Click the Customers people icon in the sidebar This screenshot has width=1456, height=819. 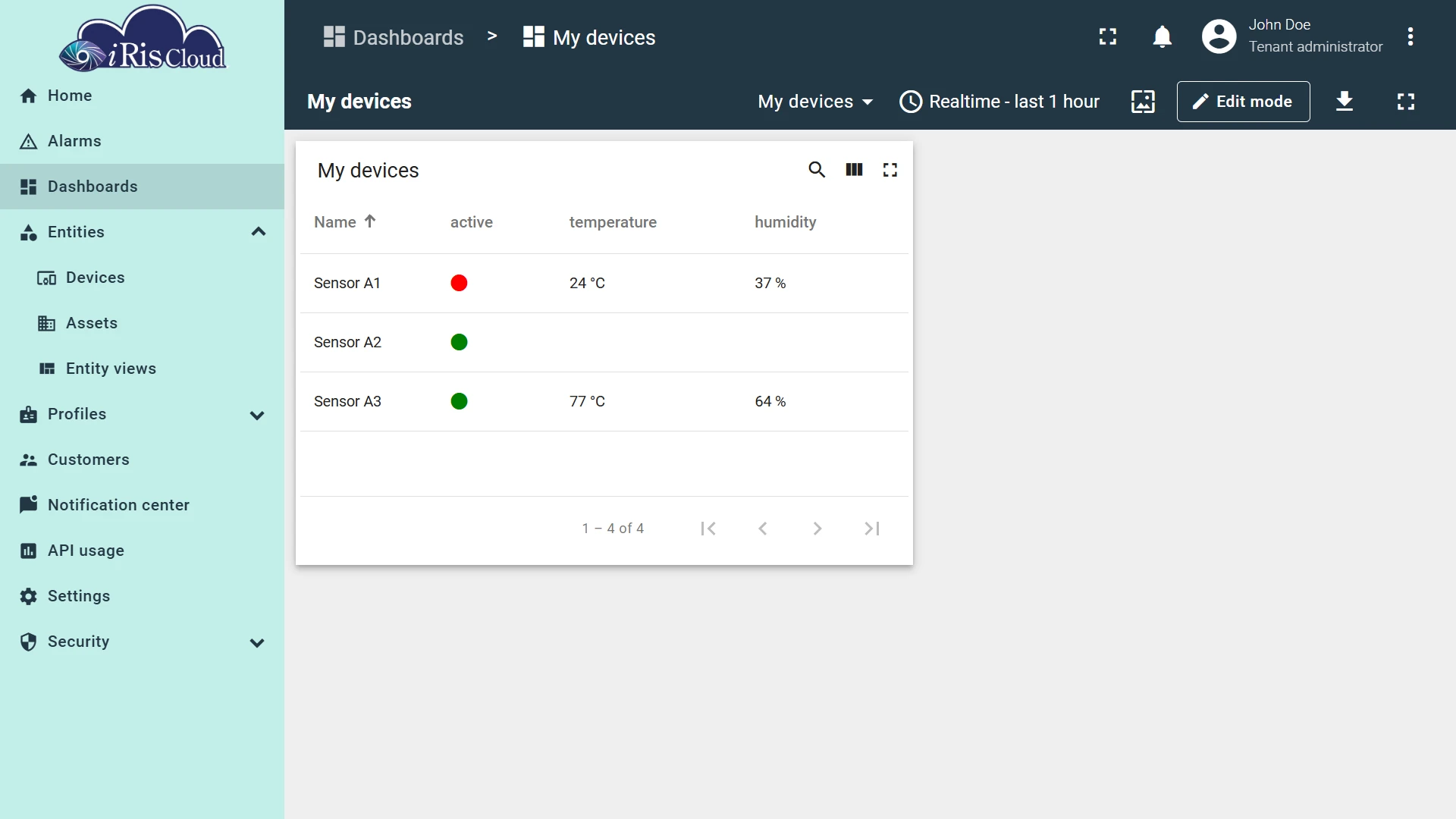(28, 460)
